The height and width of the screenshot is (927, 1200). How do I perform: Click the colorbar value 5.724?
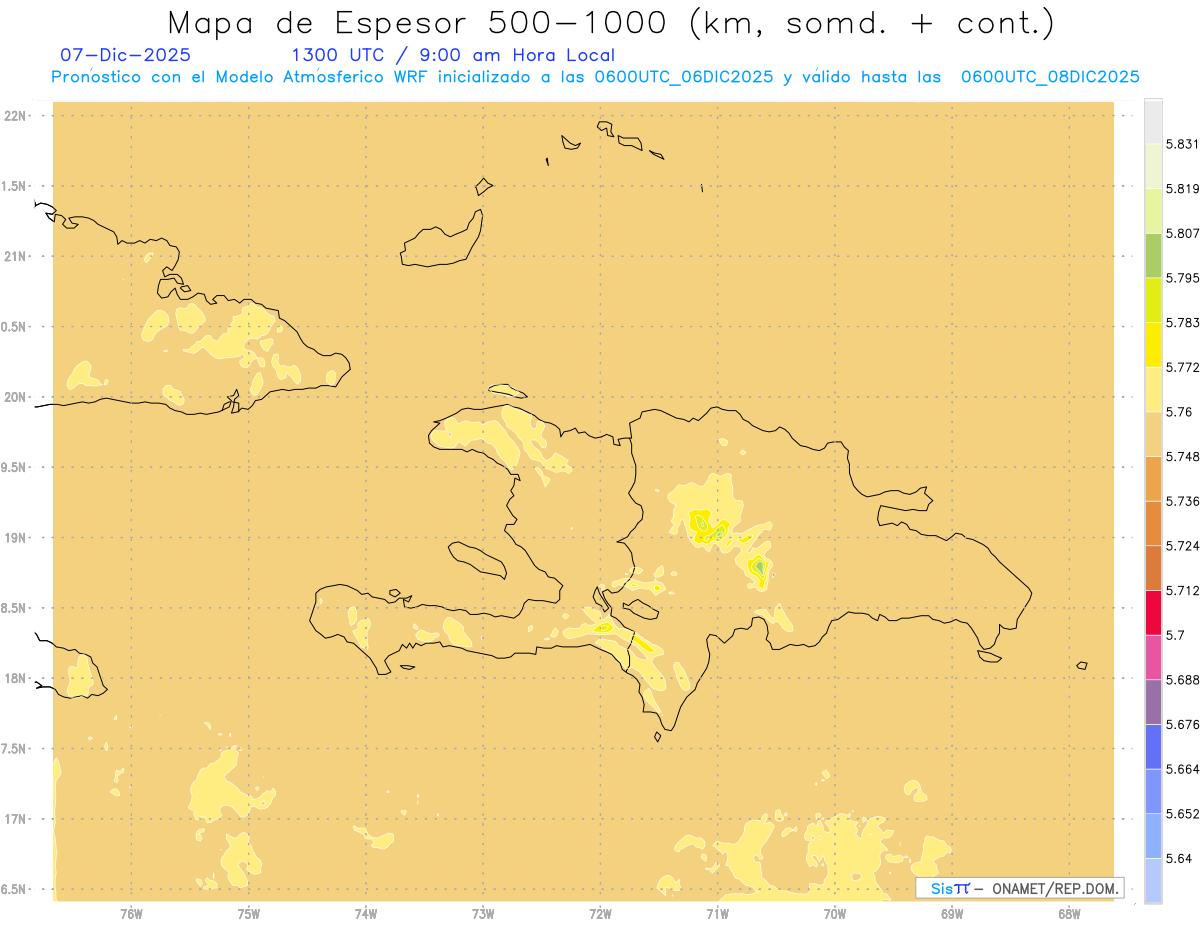click(x=1183, y=546)
